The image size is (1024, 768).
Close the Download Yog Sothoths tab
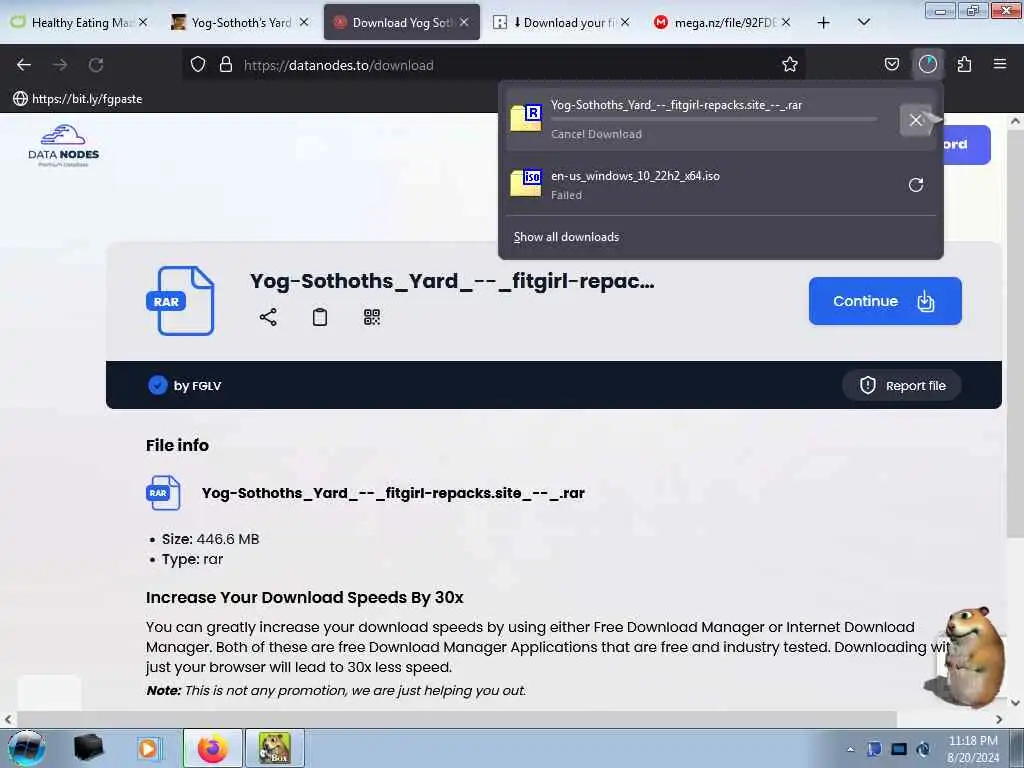pyautogui.click(x=464, y=22)
